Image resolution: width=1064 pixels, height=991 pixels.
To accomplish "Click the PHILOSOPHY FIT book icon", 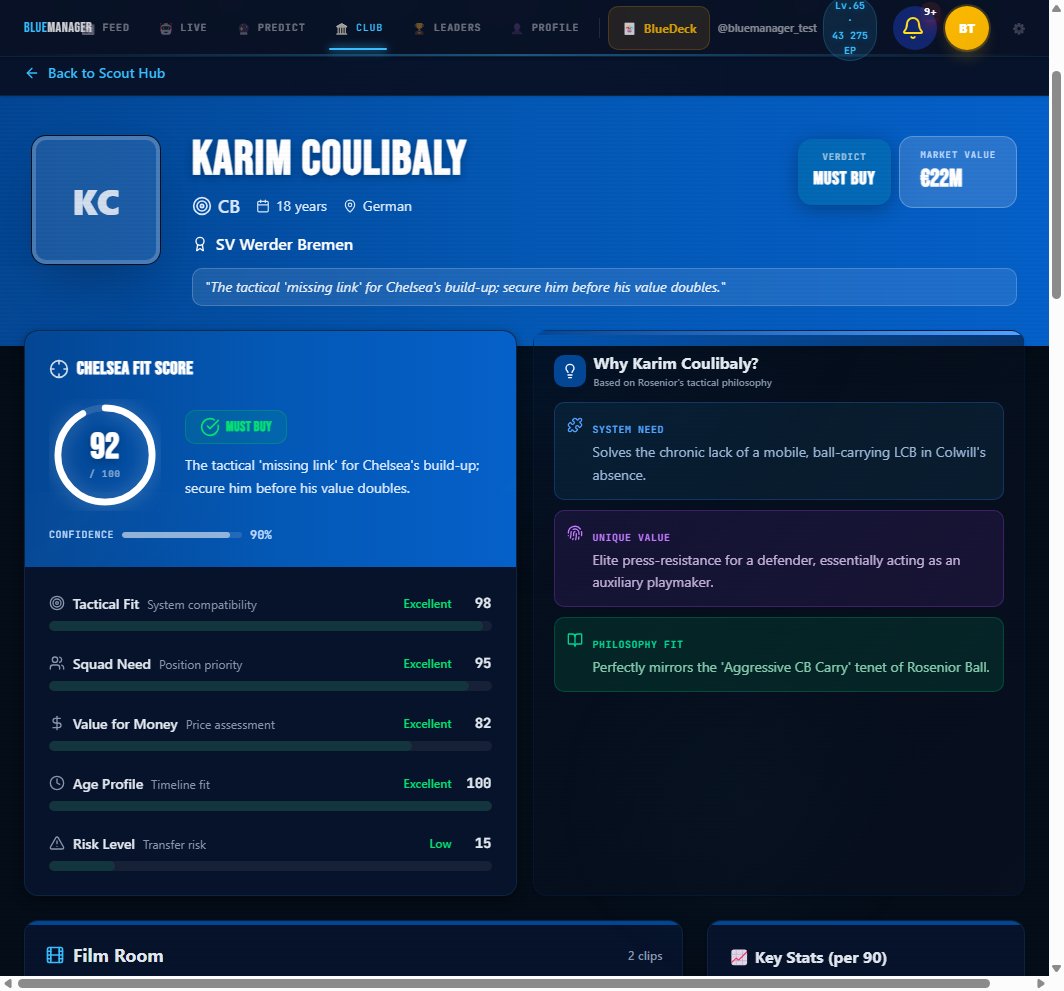I will tap(575, 640).
